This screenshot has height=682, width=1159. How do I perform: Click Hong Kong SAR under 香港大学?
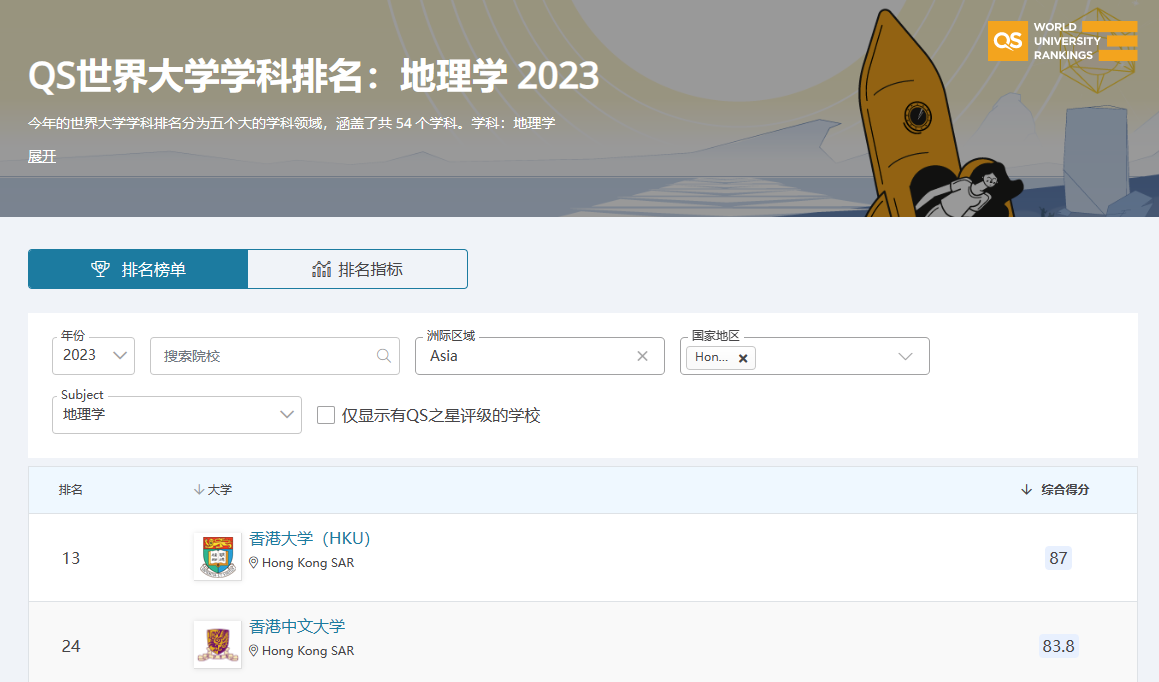(308, 563)
